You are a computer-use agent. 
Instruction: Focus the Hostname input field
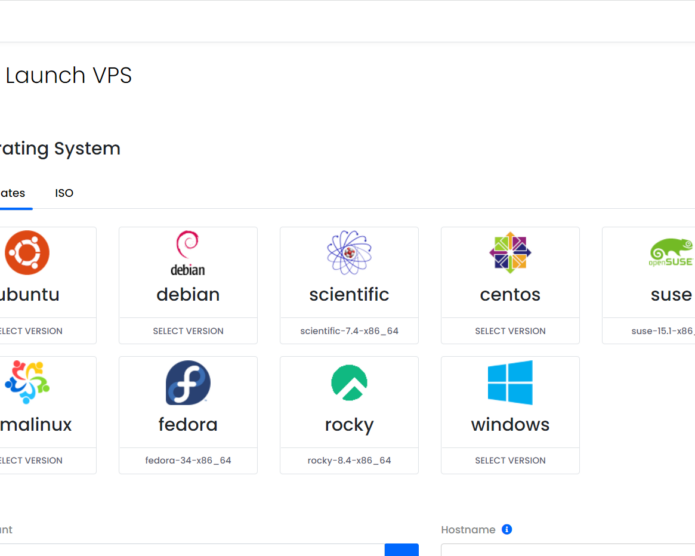(x=568, y=550)
